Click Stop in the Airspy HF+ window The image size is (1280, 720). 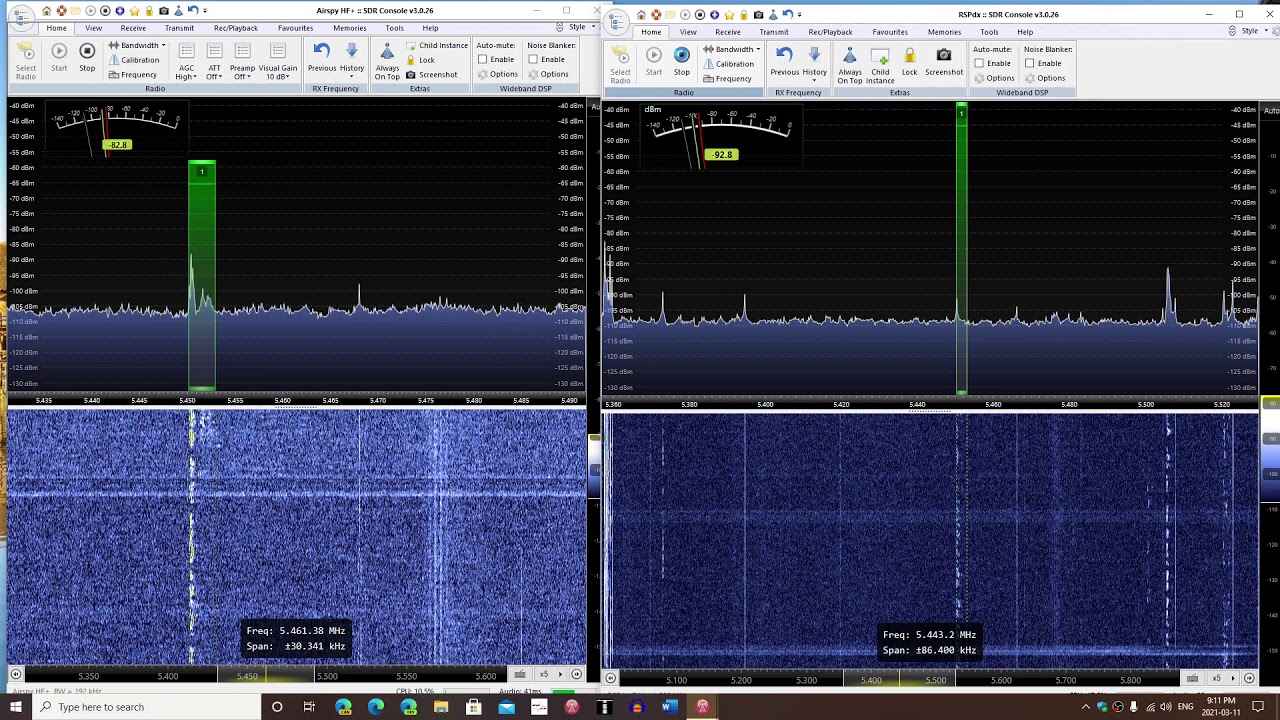click(87, 57)
